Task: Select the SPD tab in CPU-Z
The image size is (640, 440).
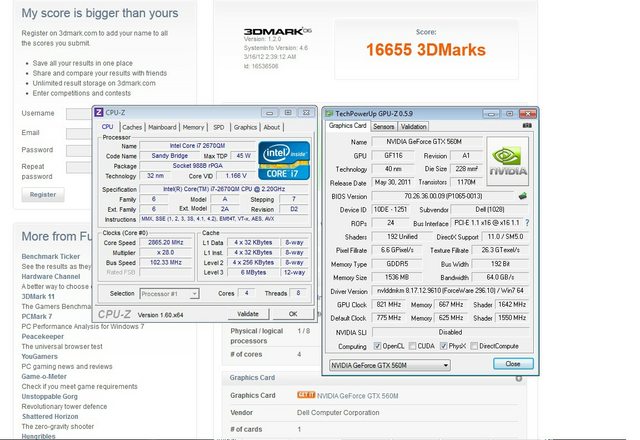Action: (219, 127)
